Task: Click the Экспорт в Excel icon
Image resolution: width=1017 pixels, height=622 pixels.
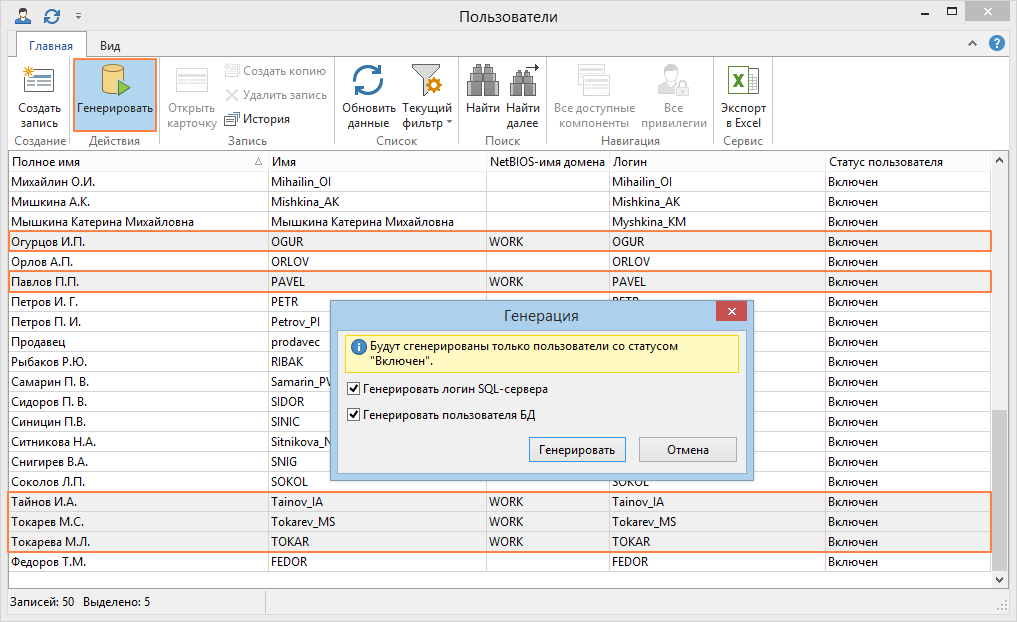Action: pyautogui.click(x=743, y=81)
